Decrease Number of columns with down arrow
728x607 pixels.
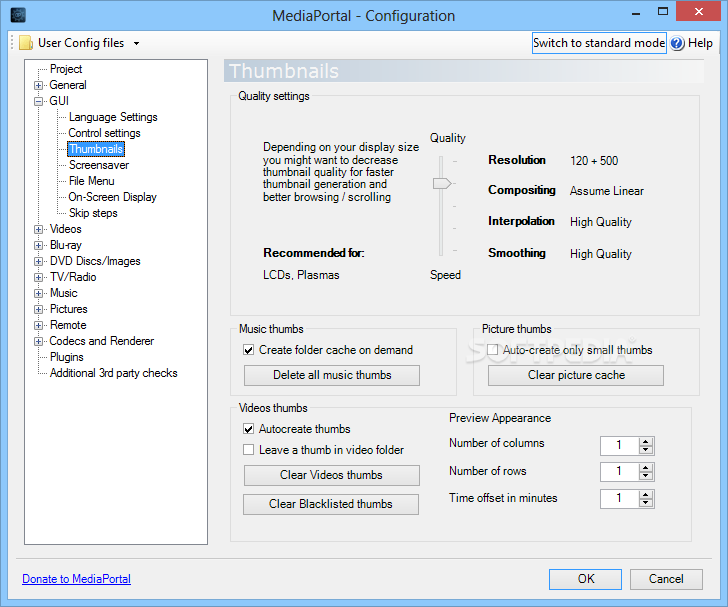646,450
